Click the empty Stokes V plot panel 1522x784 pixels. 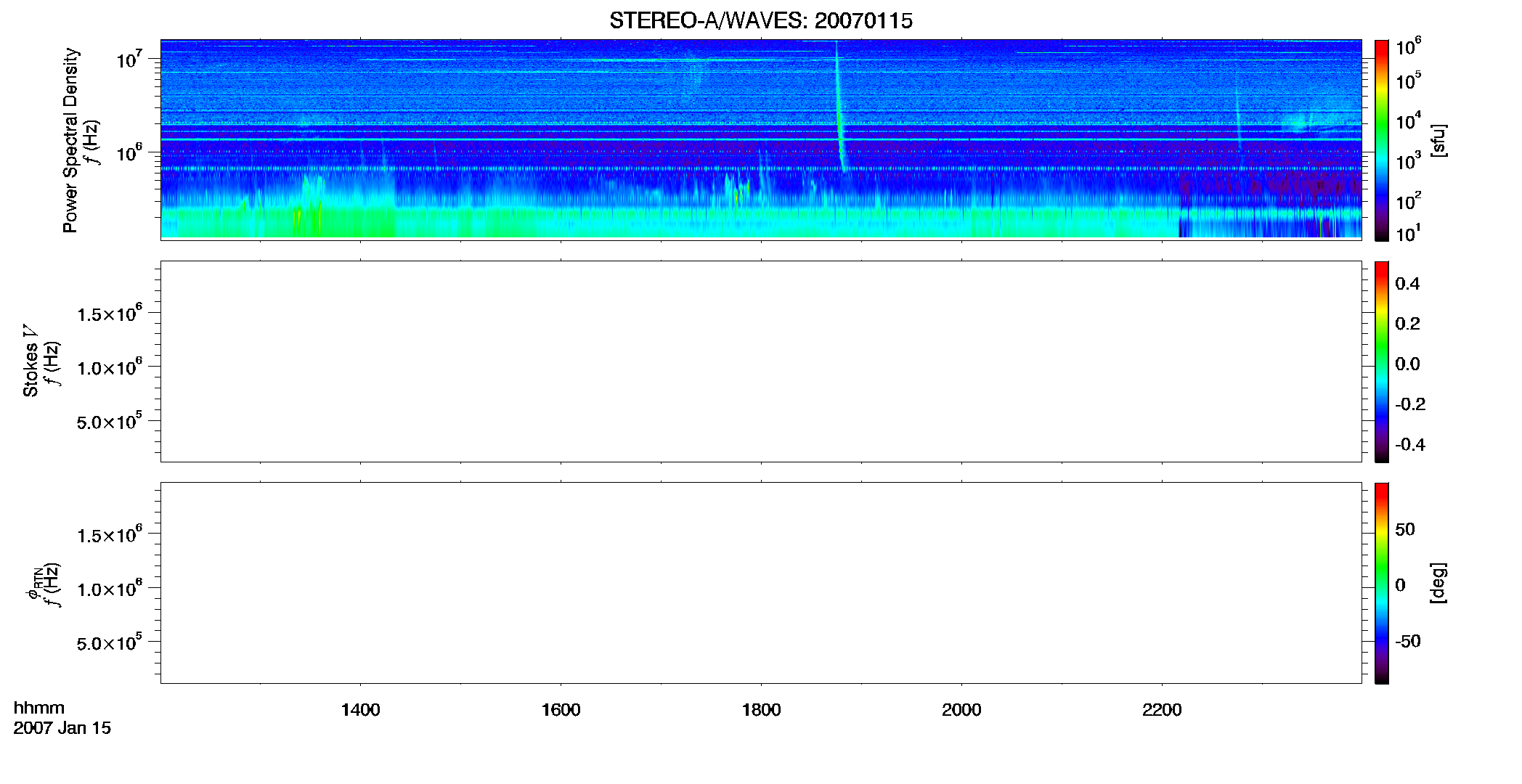pos(761,362)
